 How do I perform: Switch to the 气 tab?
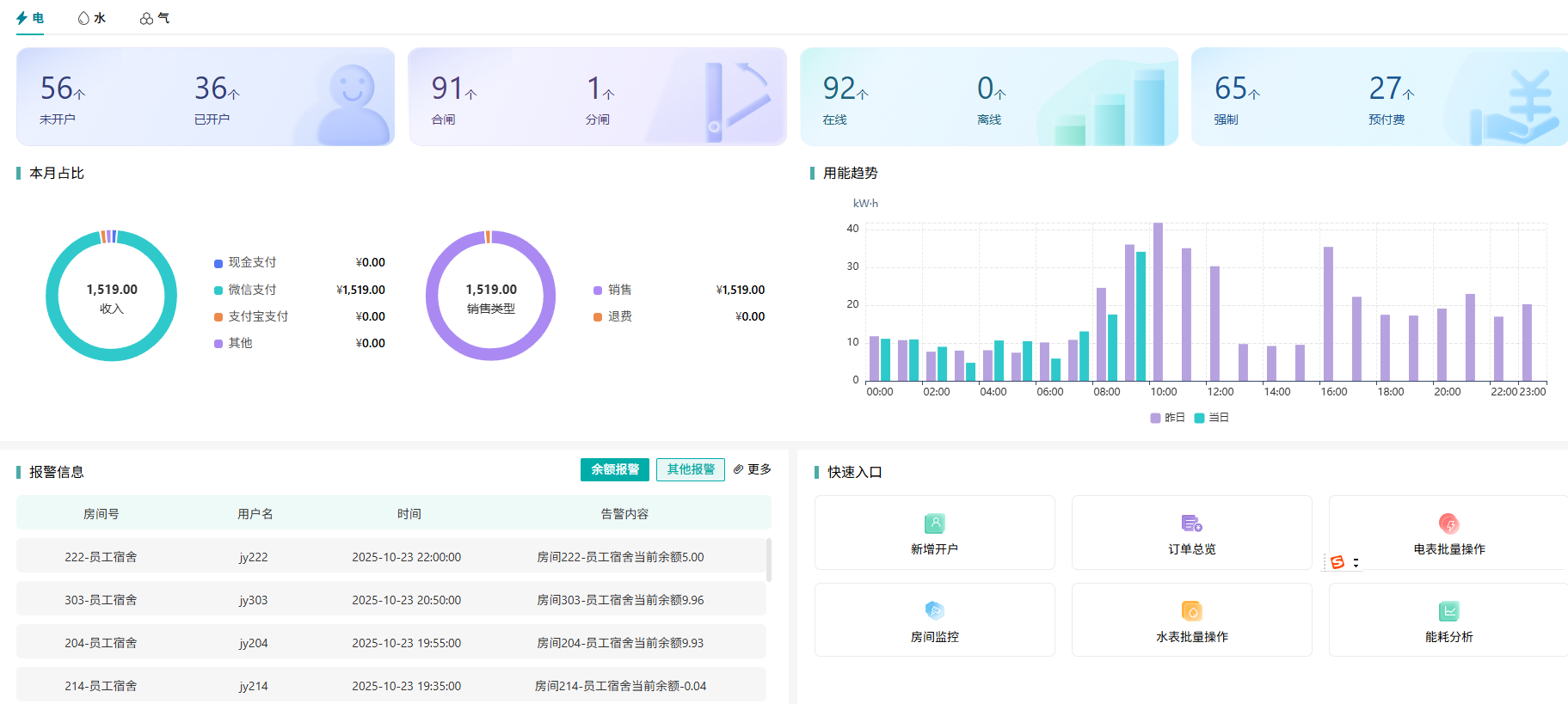(155, 18)
